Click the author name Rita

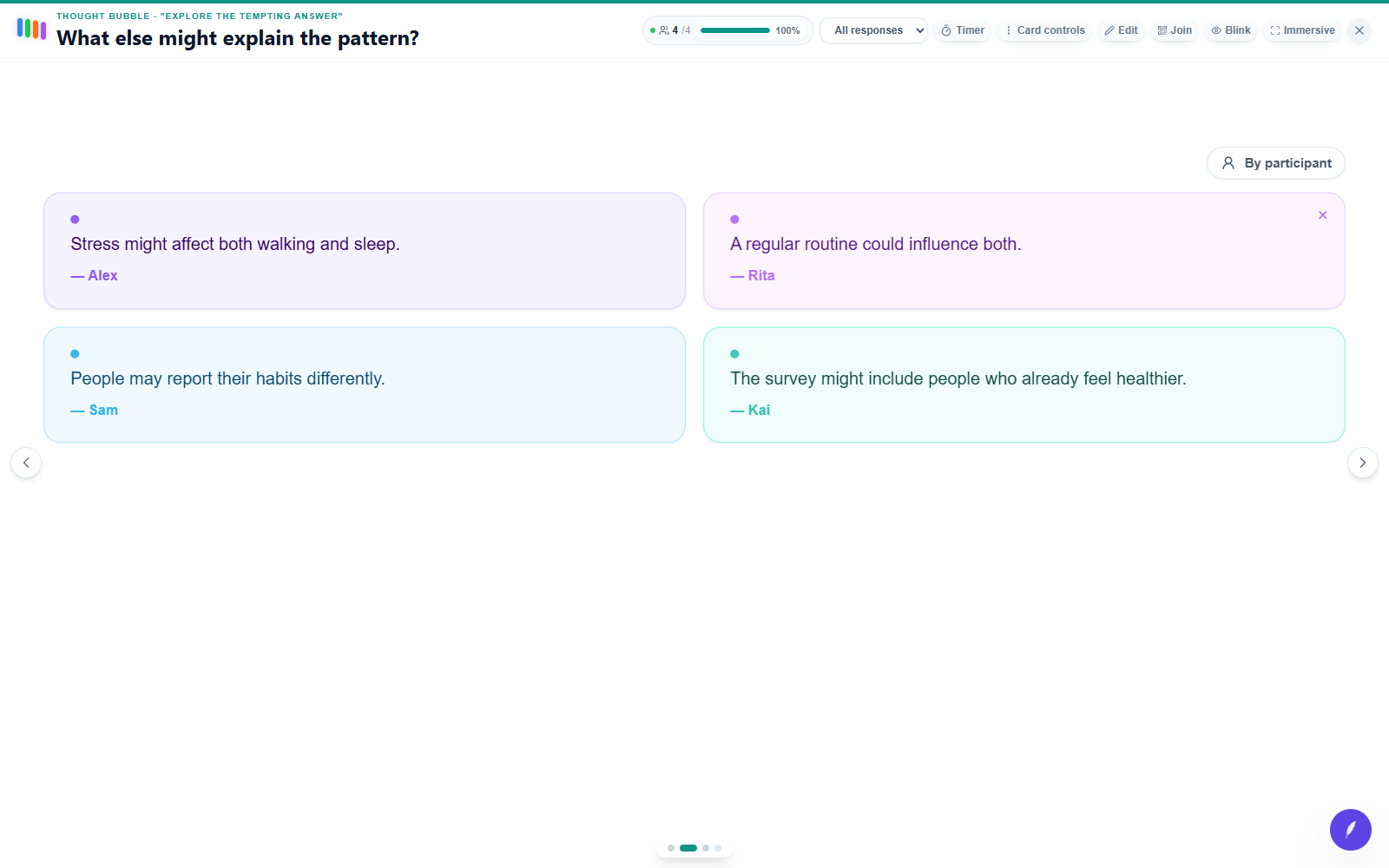761,275
